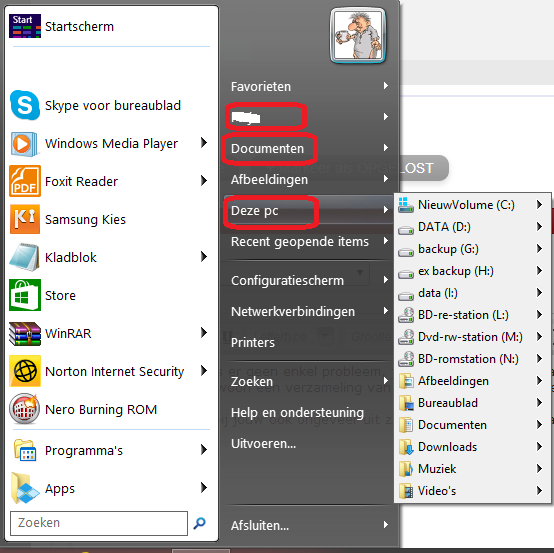Viewport: 554px width, 553px height.
Task: Expand NieuwVolume (C:) drive arrow
Action: (539, 204)
